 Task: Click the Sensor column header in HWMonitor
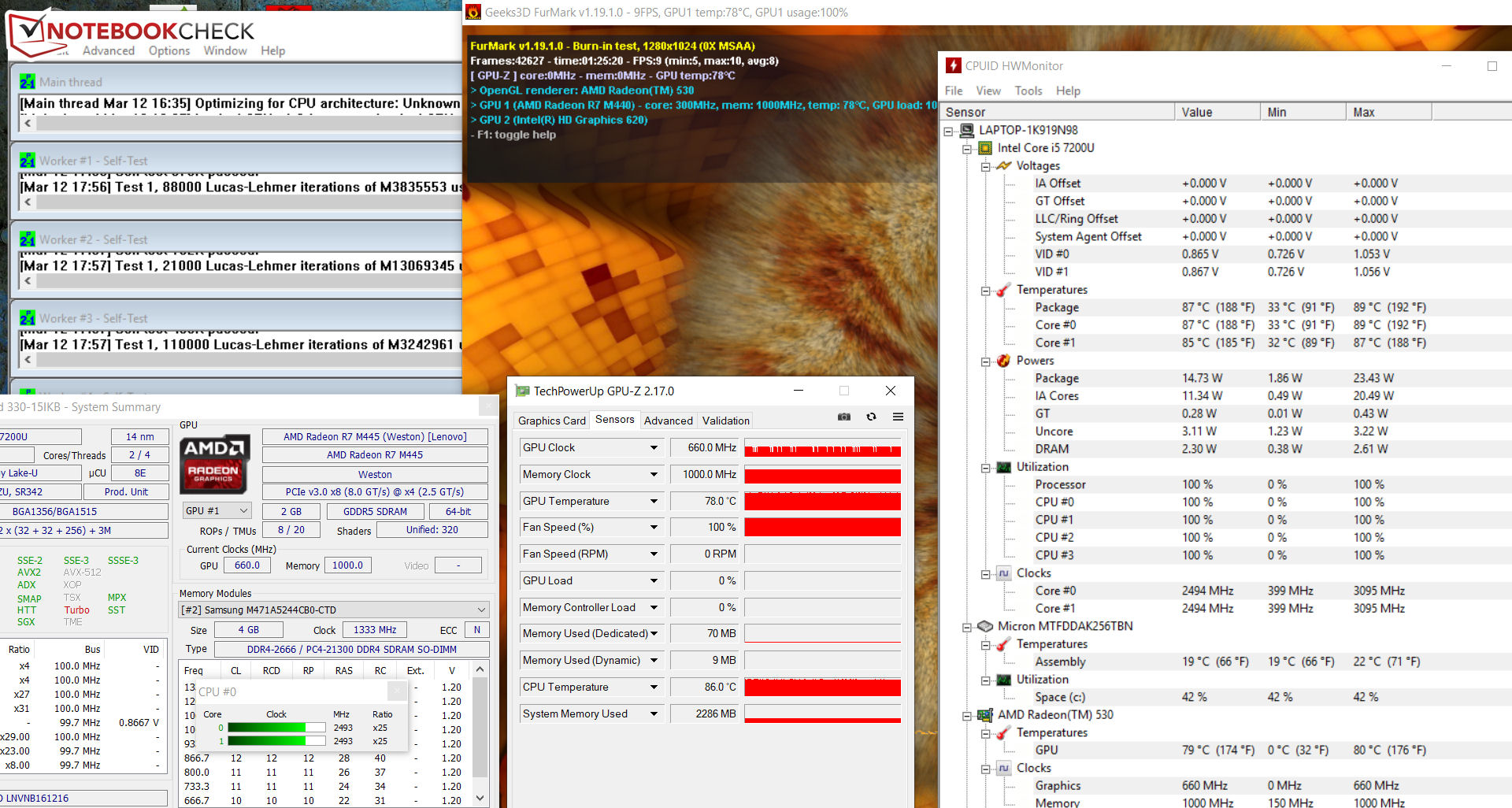coord(1058,112)
